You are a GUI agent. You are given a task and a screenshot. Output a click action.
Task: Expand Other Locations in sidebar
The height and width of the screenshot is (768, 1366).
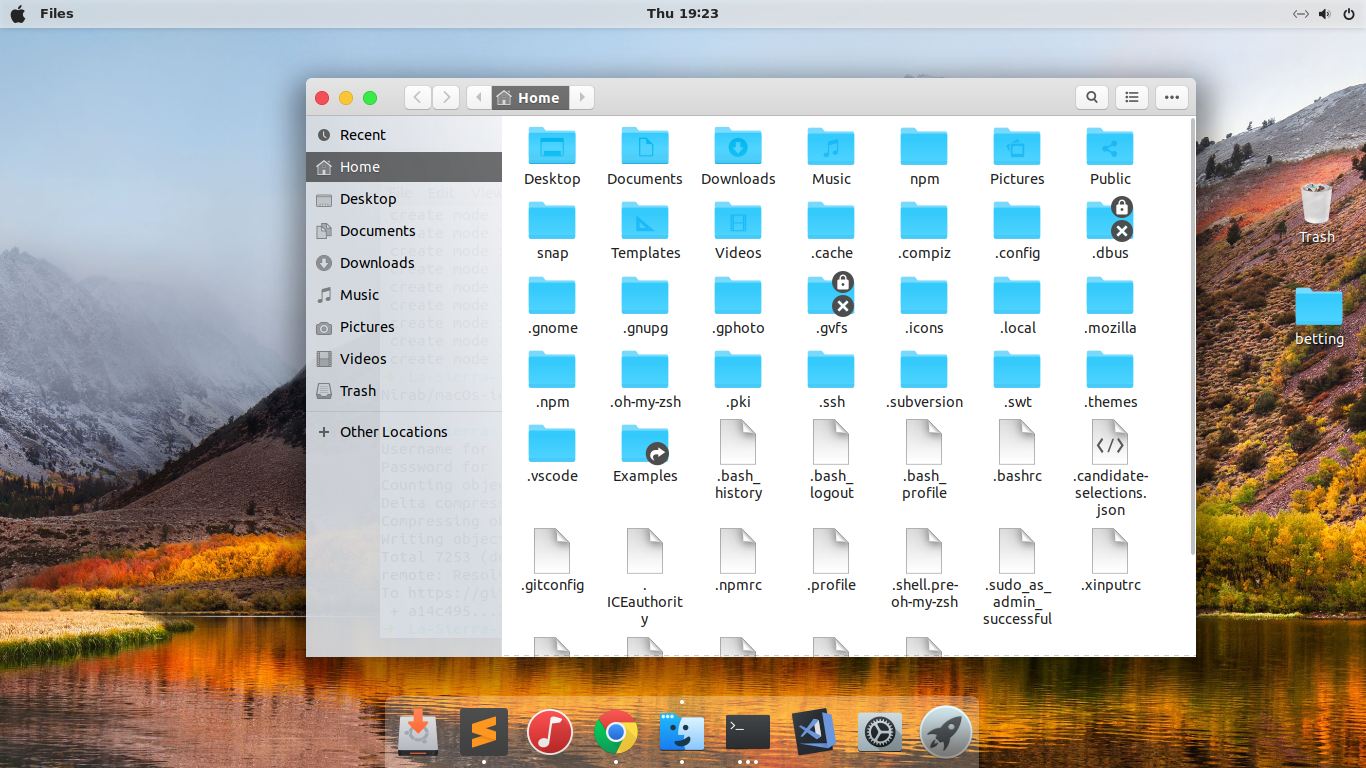[404, 432]
